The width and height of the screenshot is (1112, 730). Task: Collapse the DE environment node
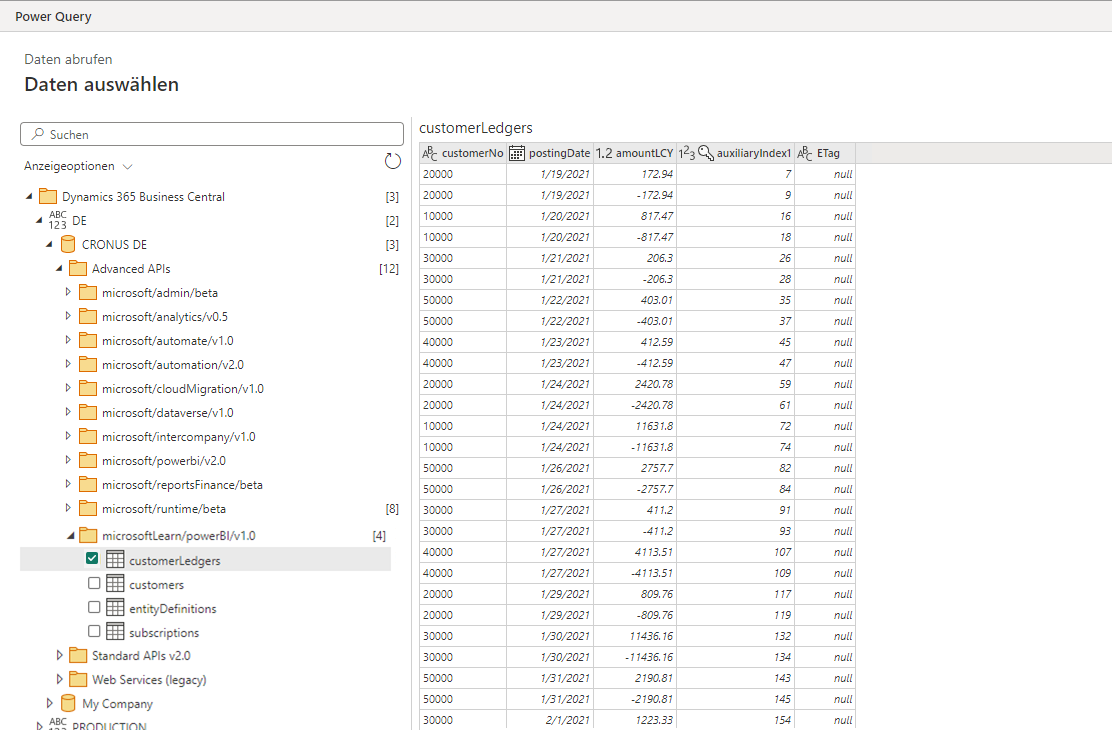(39, 221)
